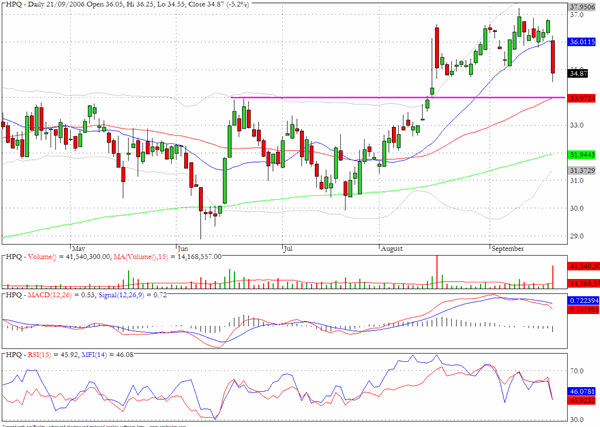The image size is (600, 427).
Task: Click the HPQ daily chart title text
Action: [x=127, y=5]
